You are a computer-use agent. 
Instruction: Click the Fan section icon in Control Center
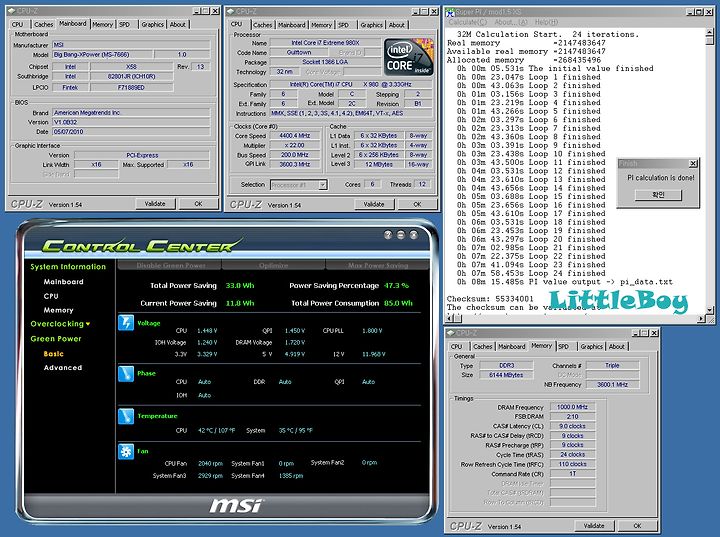[x=126, y=452]
